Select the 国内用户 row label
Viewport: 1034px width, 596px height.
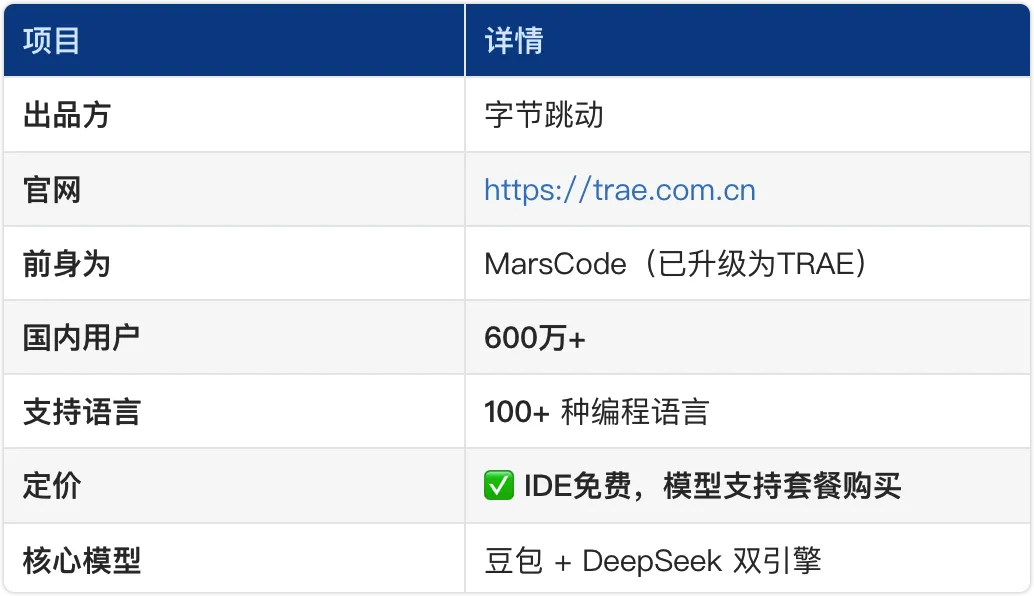(x=81, y=338)
